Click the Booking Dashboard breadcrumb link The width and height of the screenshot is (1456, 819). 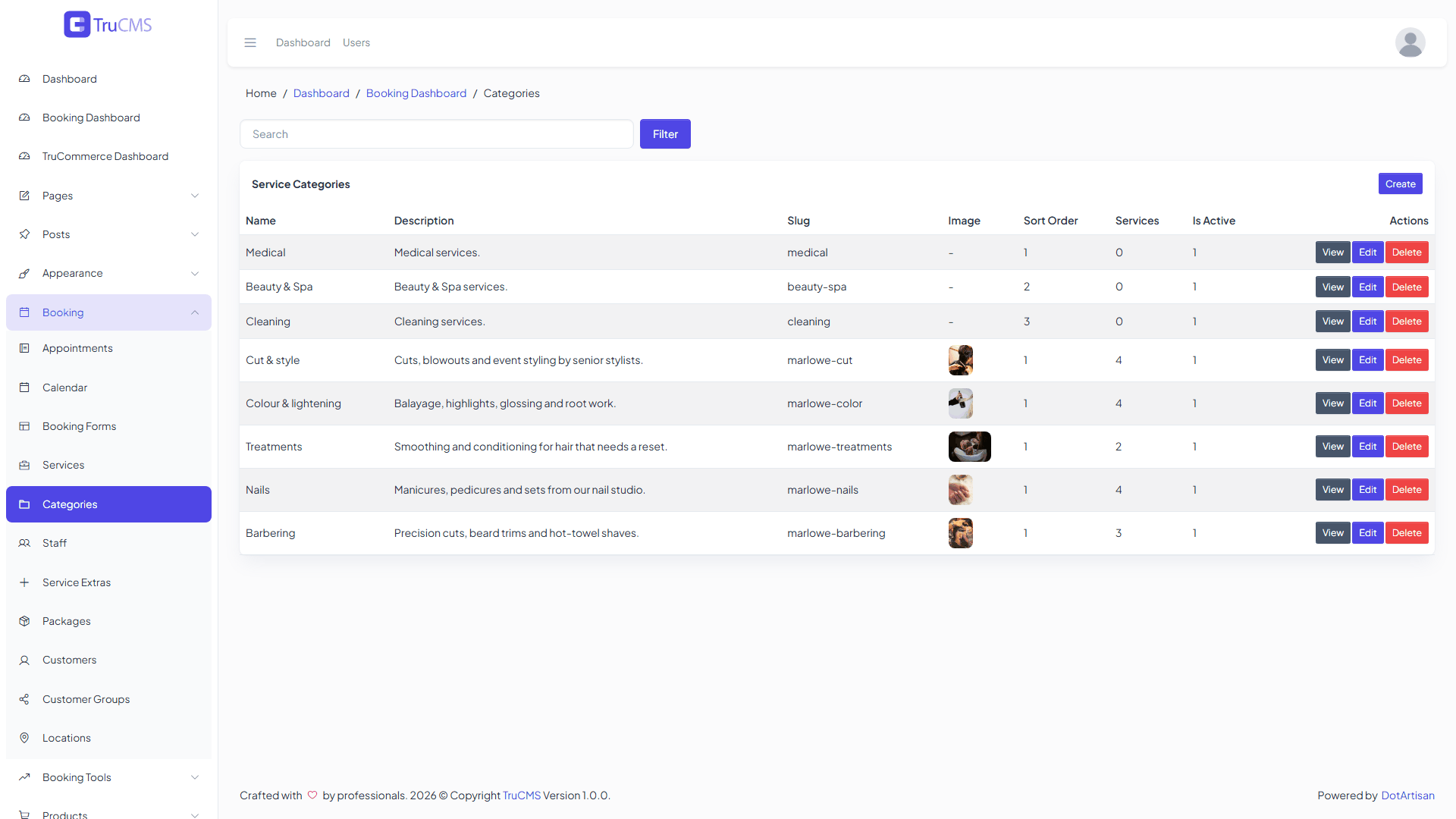[x=416, y=93]
